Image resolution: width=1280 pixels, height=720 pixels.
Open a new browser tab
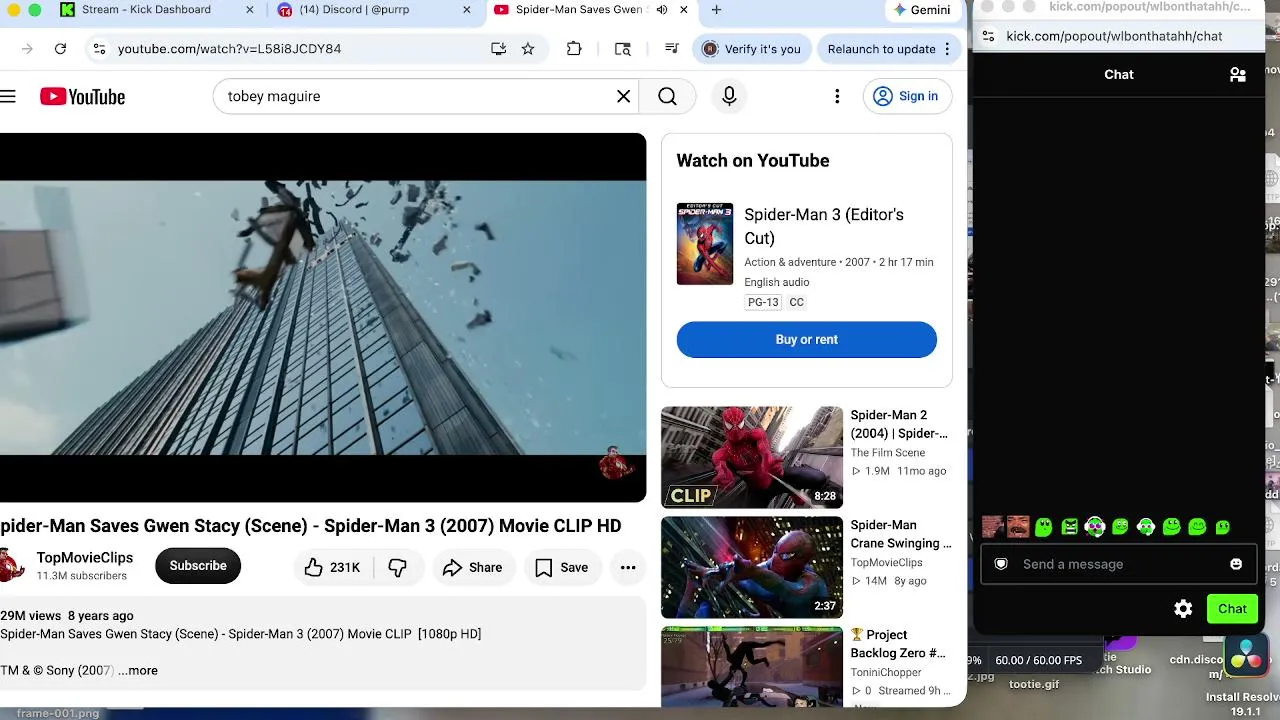pos(716,10)
